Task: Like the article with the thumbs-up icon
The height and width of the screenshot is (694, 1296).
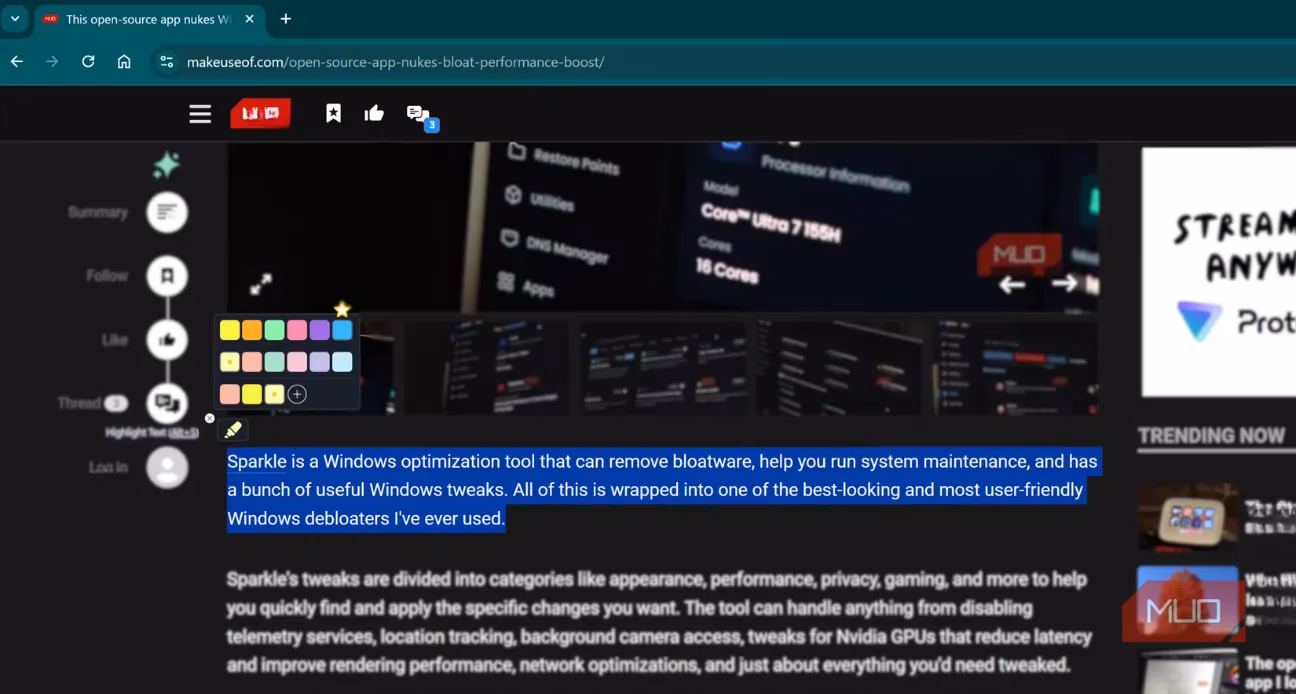Action: coord(374,113)
